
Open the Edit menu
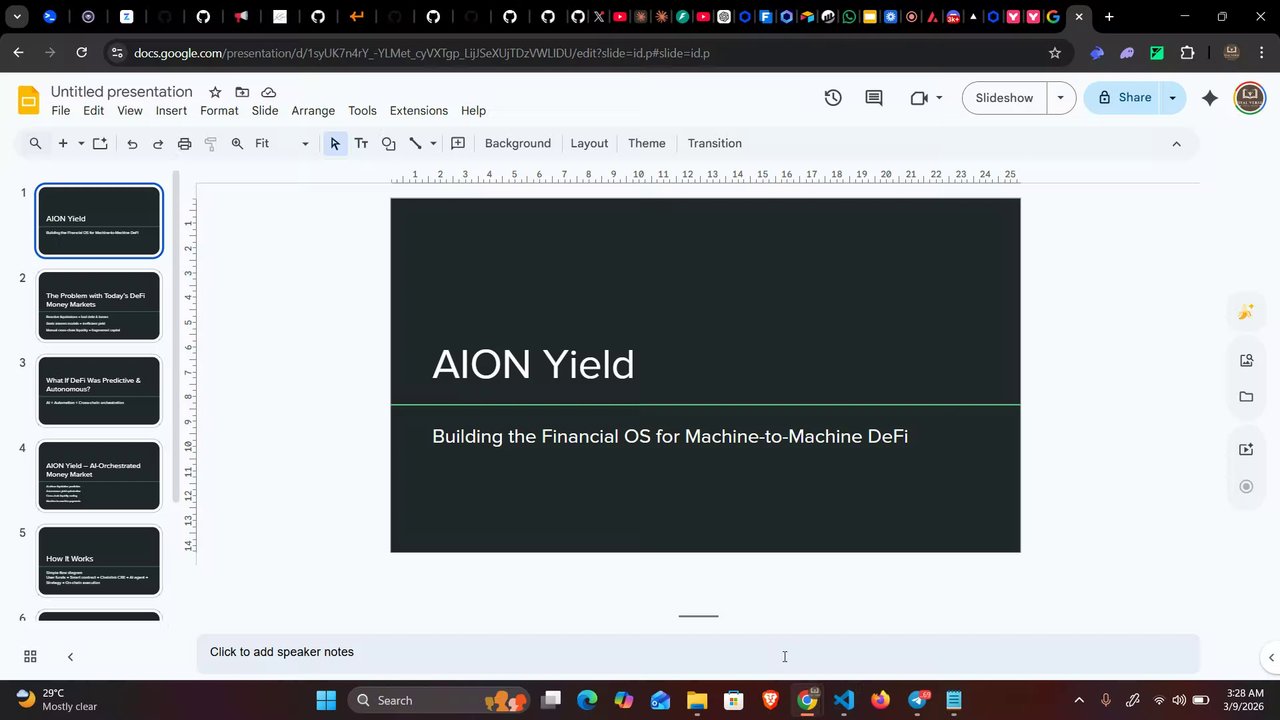[93, 111]
